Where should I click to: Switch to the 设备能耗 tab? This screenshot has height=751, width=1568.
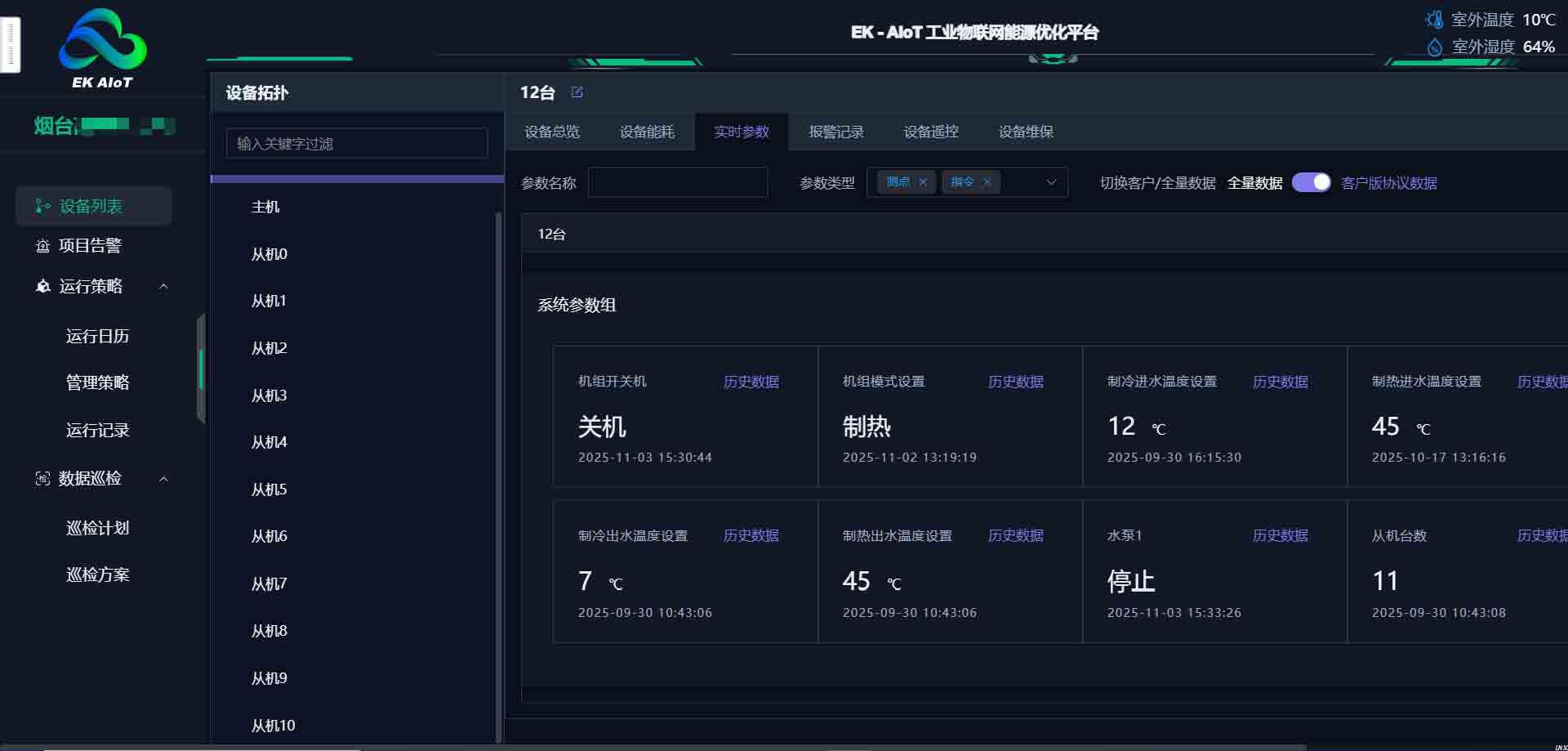pos(647,132)
